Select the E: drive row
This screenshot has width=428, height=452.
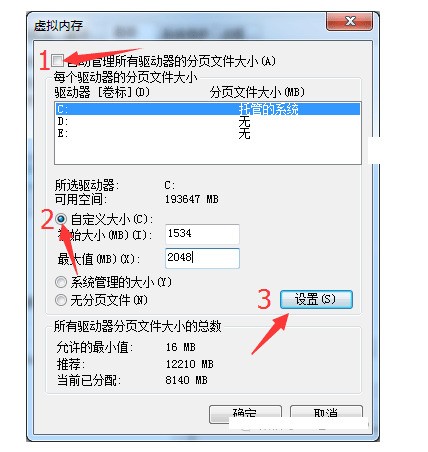[208, 134]
